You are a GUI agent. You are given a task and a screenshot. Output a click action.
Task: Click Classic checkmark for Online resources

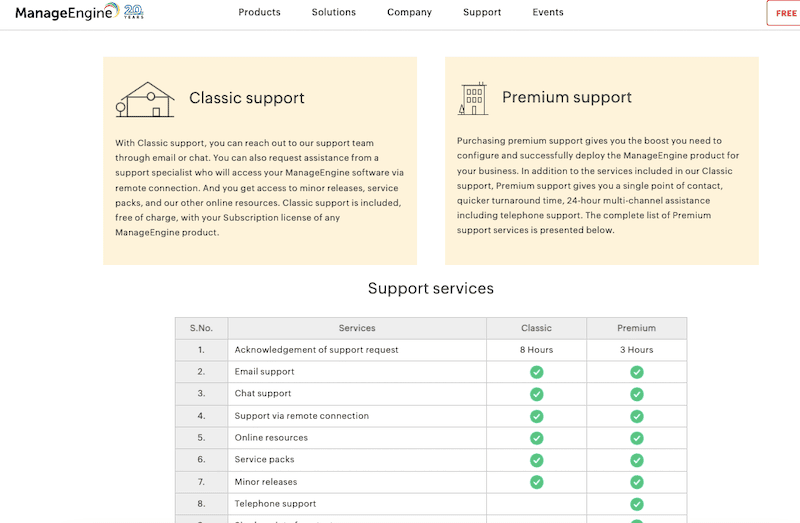click(536, 438)
